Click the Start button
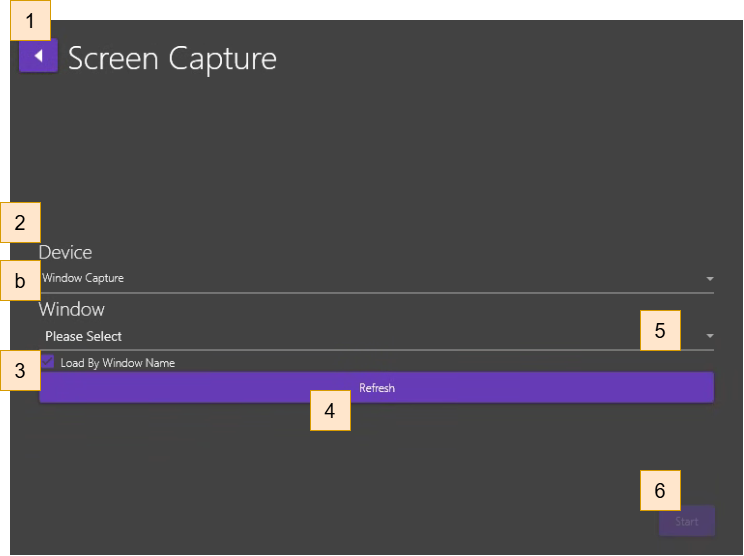 coord(686,521)
